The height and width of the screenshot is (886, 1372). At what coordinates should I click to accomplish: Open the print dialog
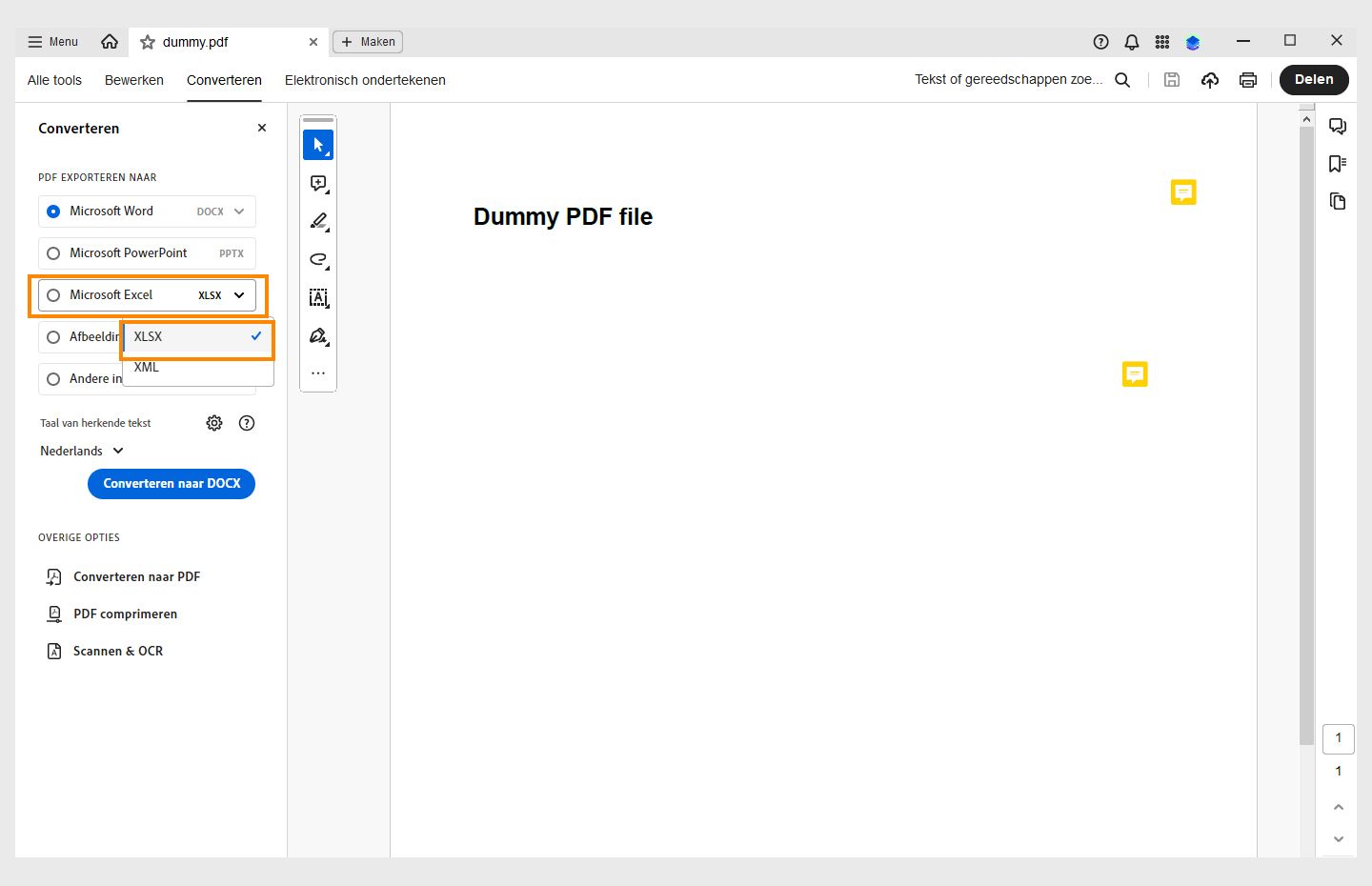(x=1248, y=80)
